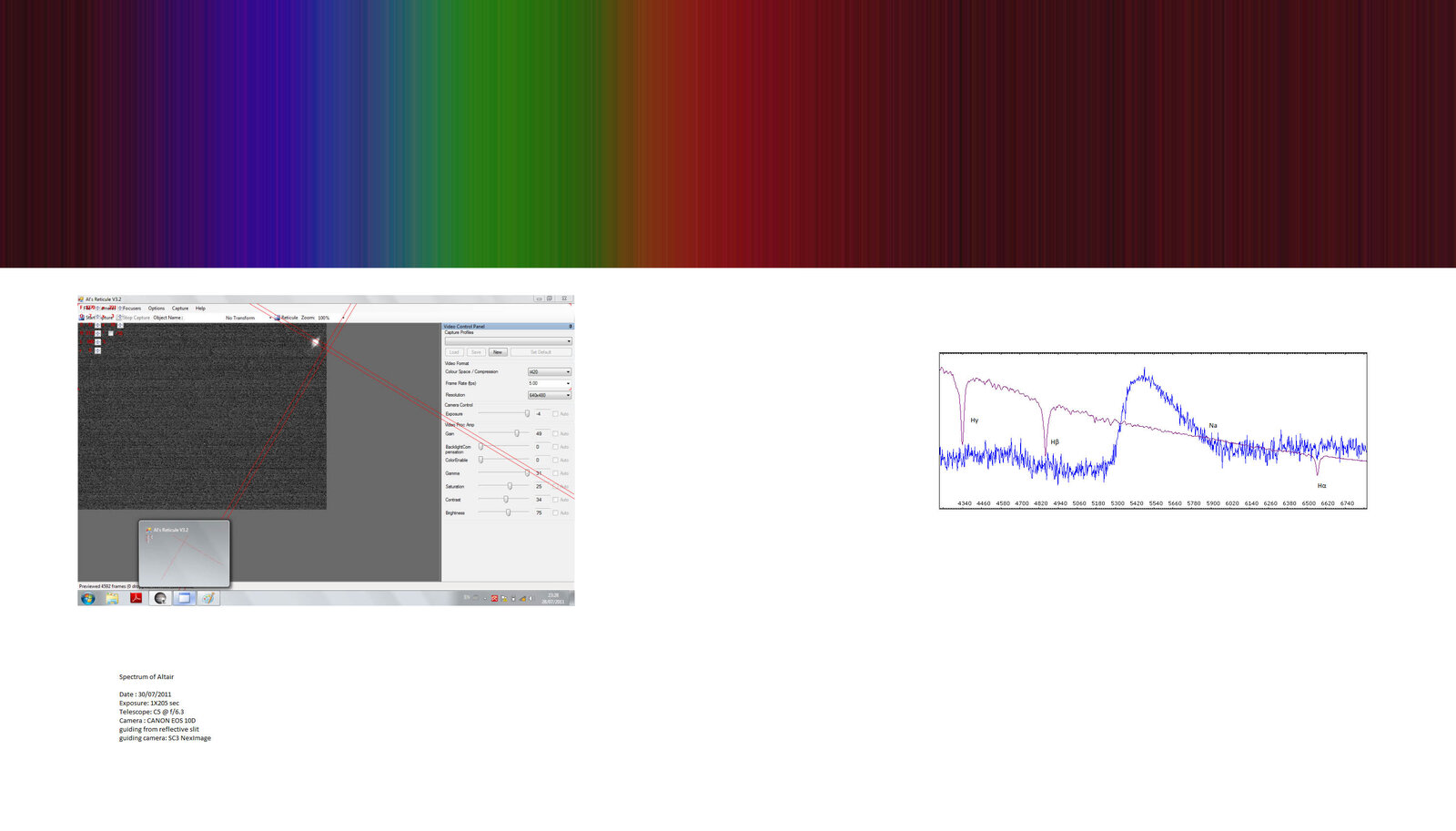This screenshot has width=1456, height=831.
Task: Enable Auto checkbox for Exposure
Action: [555, 414]
